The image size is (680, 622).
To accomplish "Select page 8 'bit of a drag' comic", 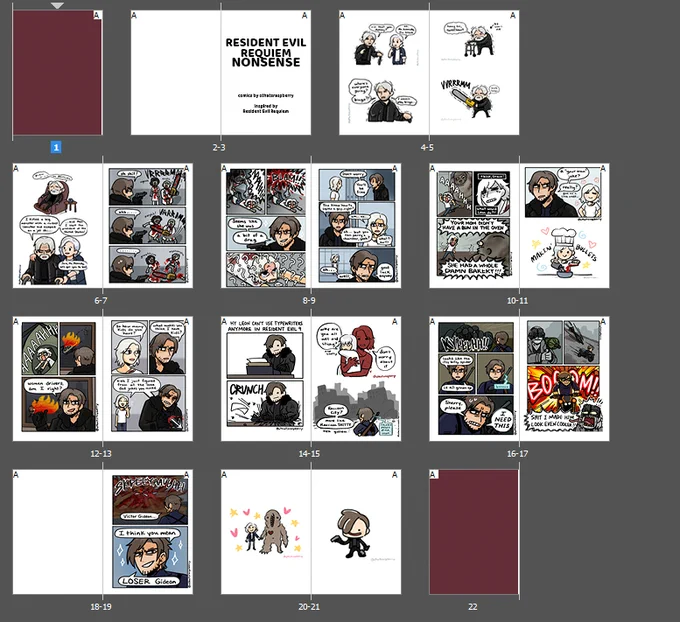I will (266, 226).
